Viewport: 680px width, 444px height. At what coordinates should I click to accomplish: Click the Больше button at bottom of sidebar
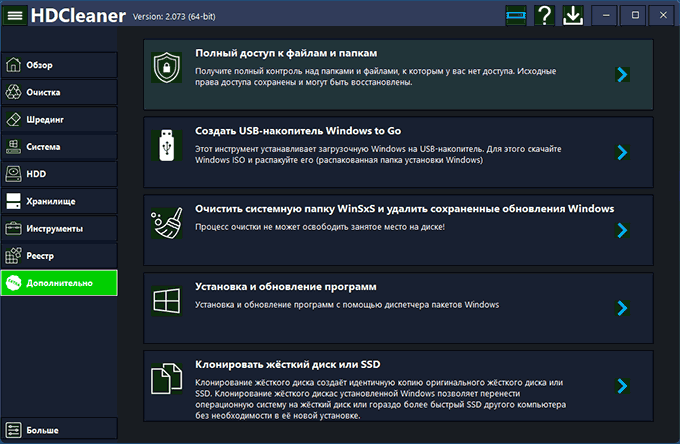[x=59, y=430]
